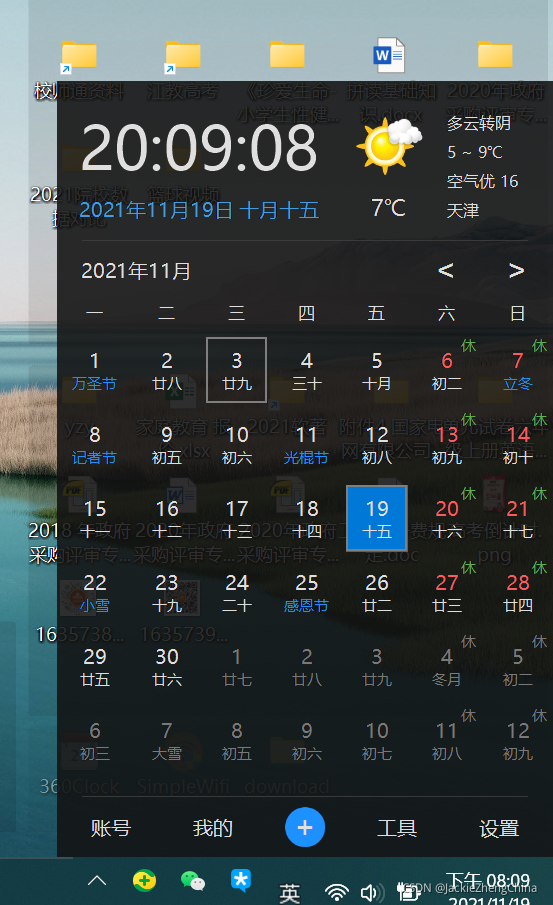553x905 pixels.
Task: Select November 5 十月
Action: coord(377,370)
